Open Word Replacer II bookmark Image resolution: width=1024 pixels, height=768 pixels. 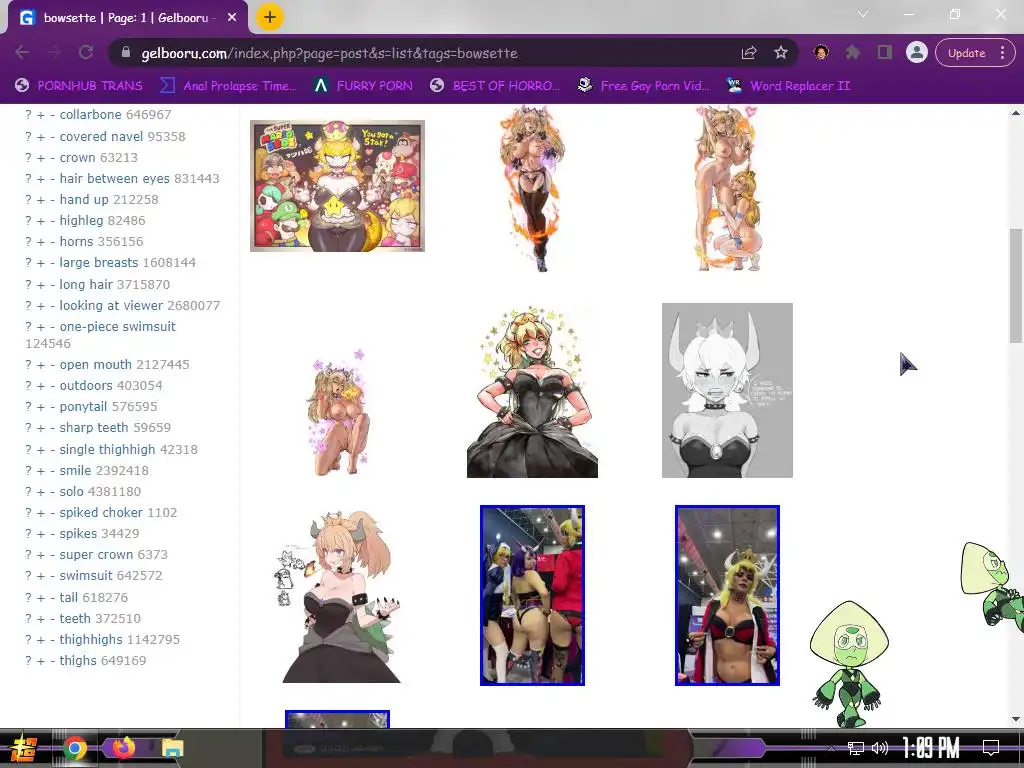788,86
